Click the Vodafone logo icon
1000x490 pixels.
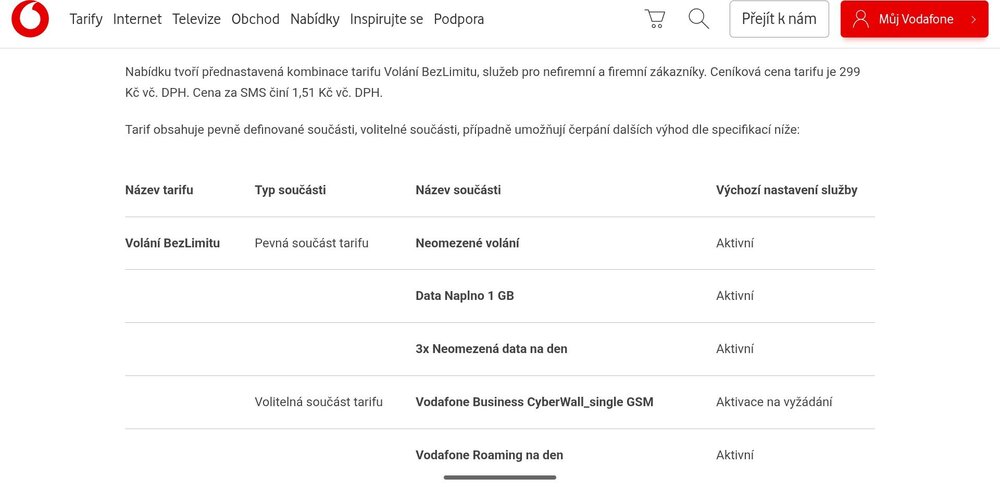[30, 19]
